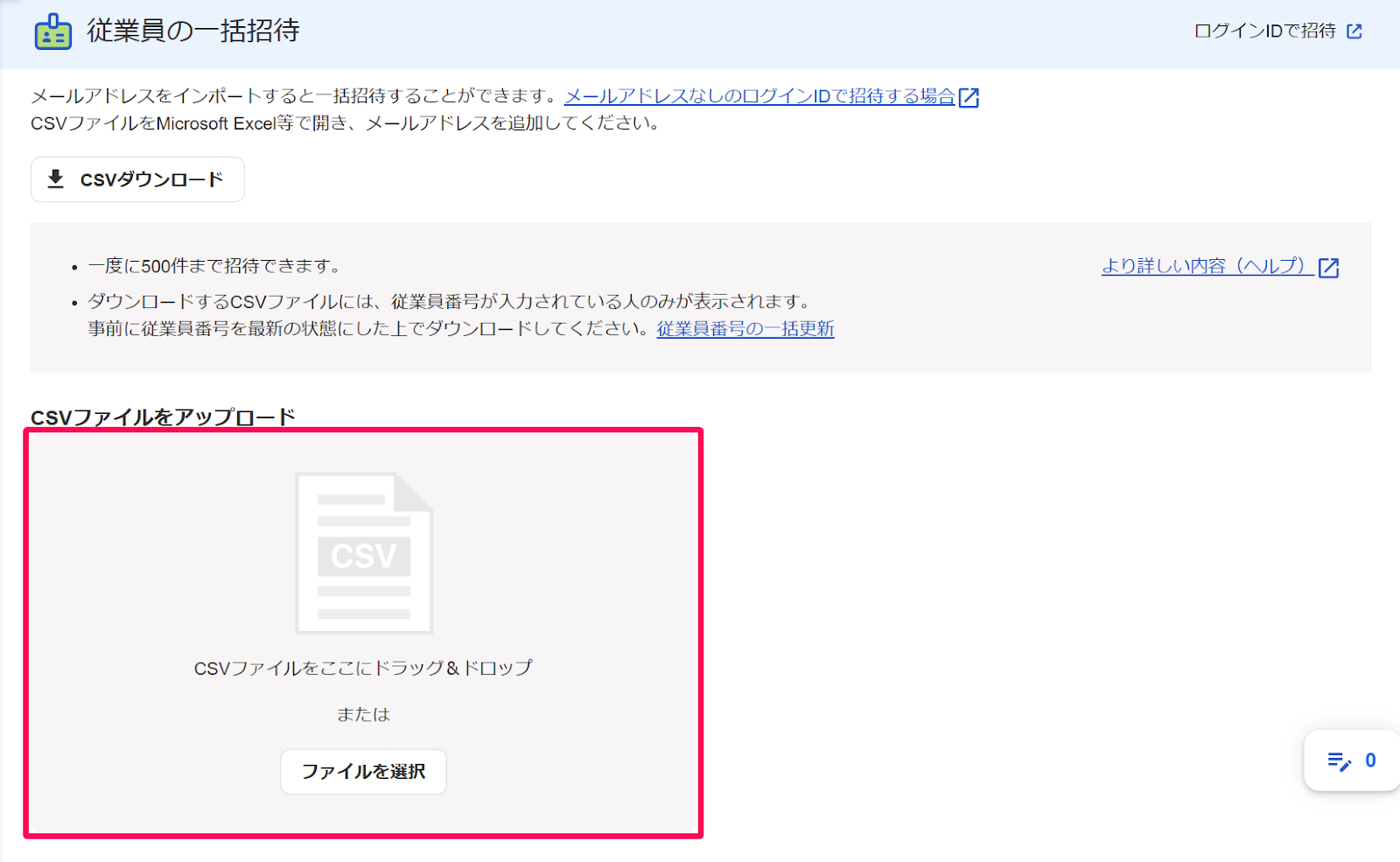1400x862 pixels.
Task: Click the ファイルを選択 button
Action: coord(363,772)
